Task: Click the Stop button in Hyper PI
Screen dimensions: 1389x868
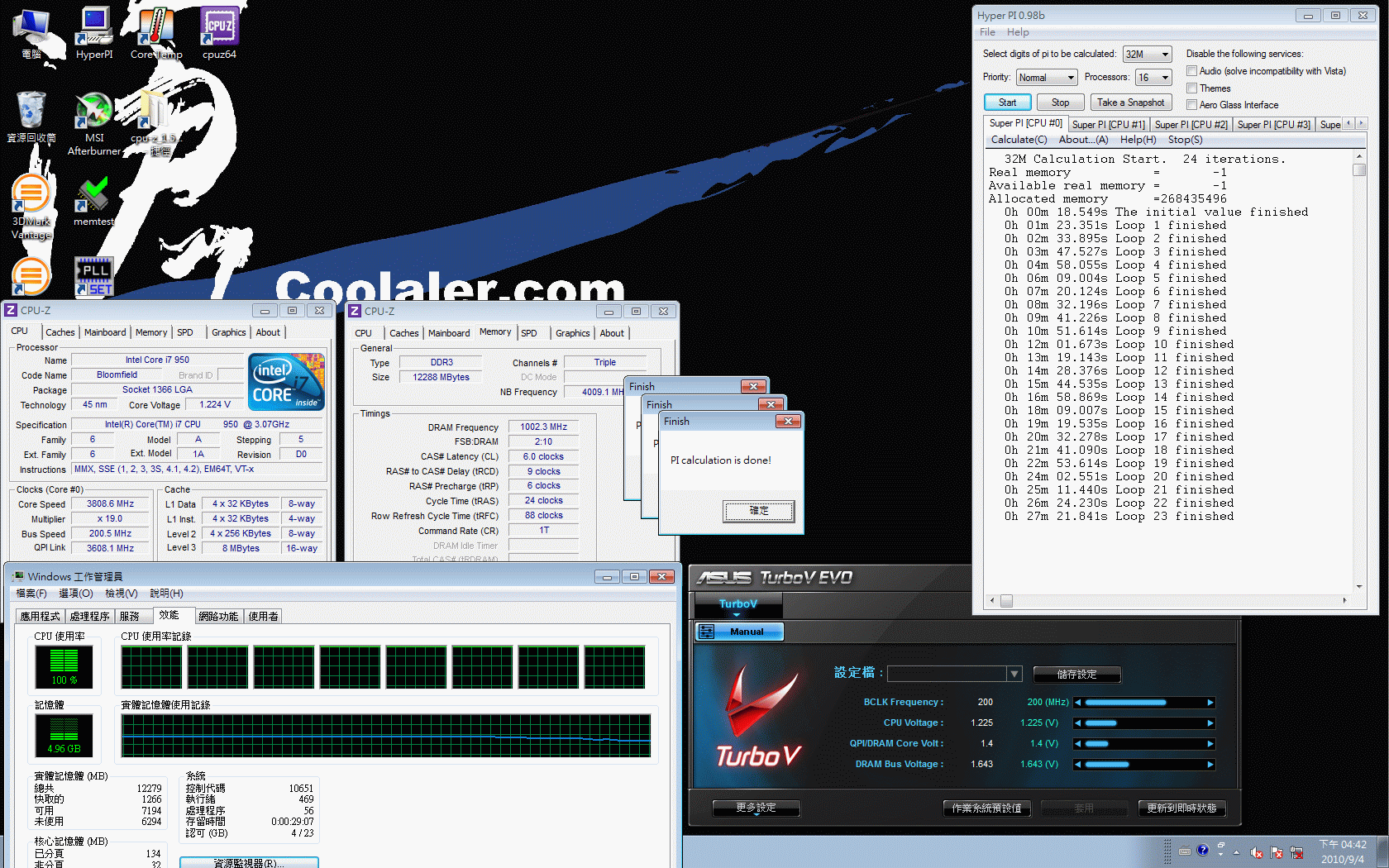Action: [1060, 103]
